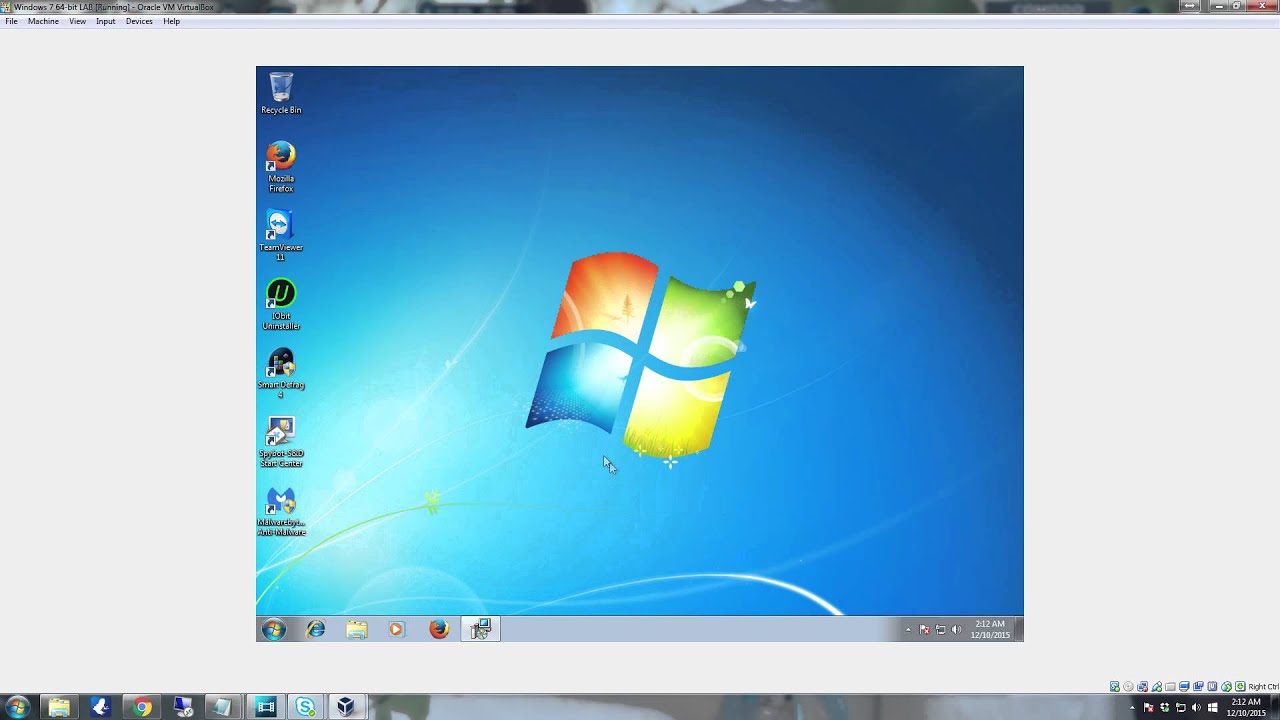This screenshot has height=720, width=1280.
Task: Click VirtualBox mouse integration indicator
Action: pyautogui.click(x=1226, y=686)
